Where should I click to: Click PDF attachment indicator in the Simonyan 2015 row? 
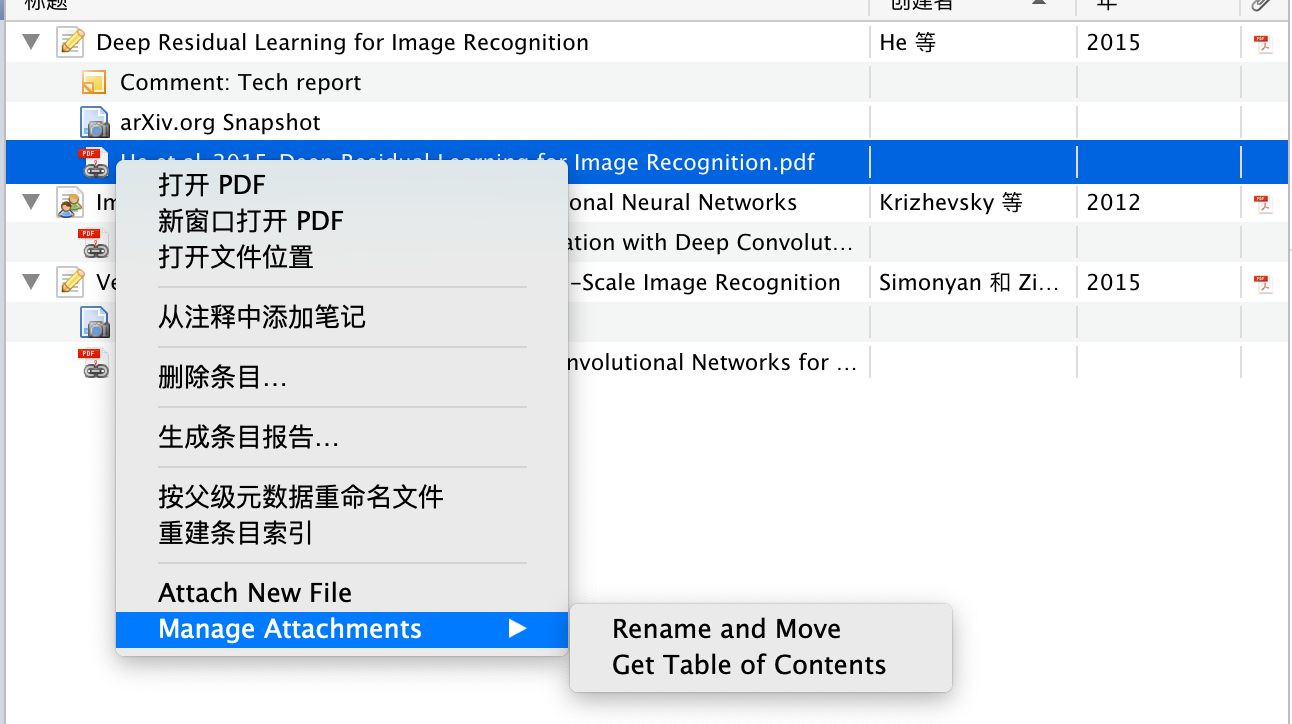(x=1264, y=283)
